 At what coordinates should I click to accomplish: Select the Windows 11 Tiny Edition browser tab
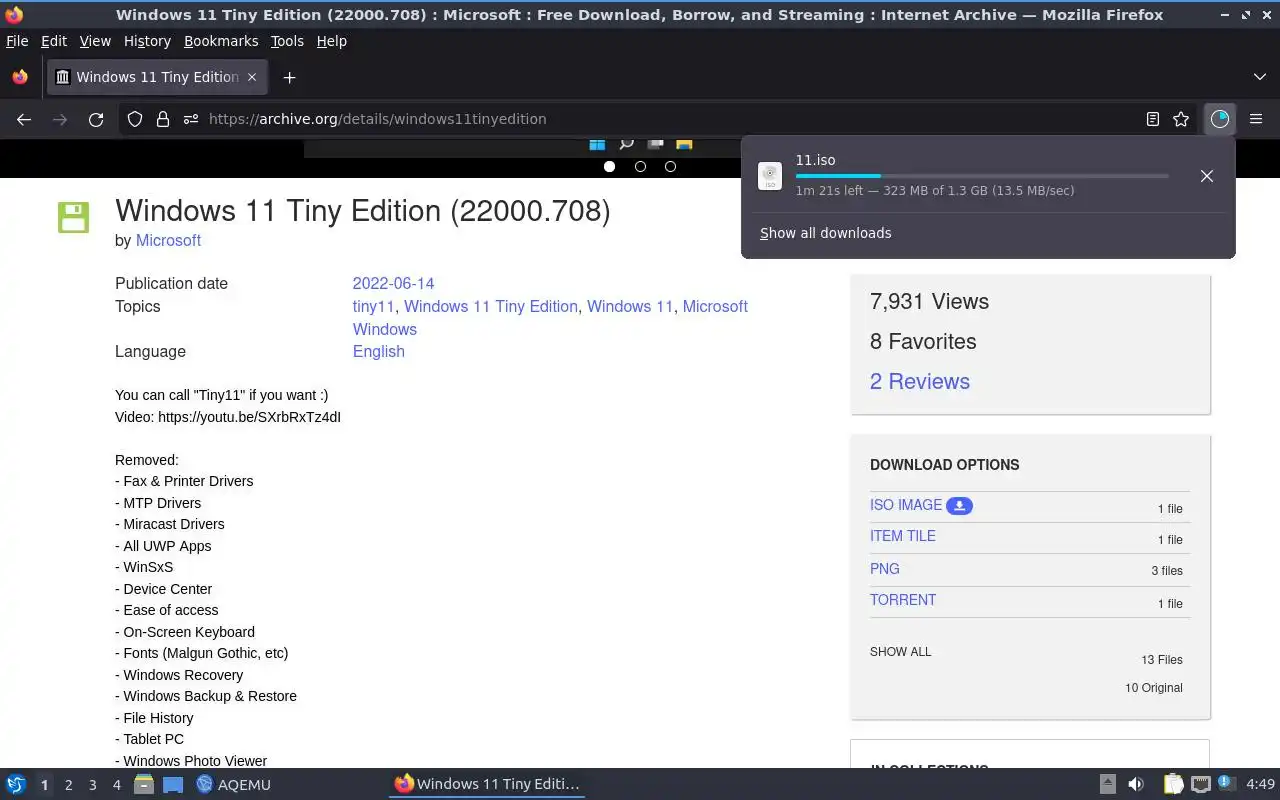[x=157, y=77]
